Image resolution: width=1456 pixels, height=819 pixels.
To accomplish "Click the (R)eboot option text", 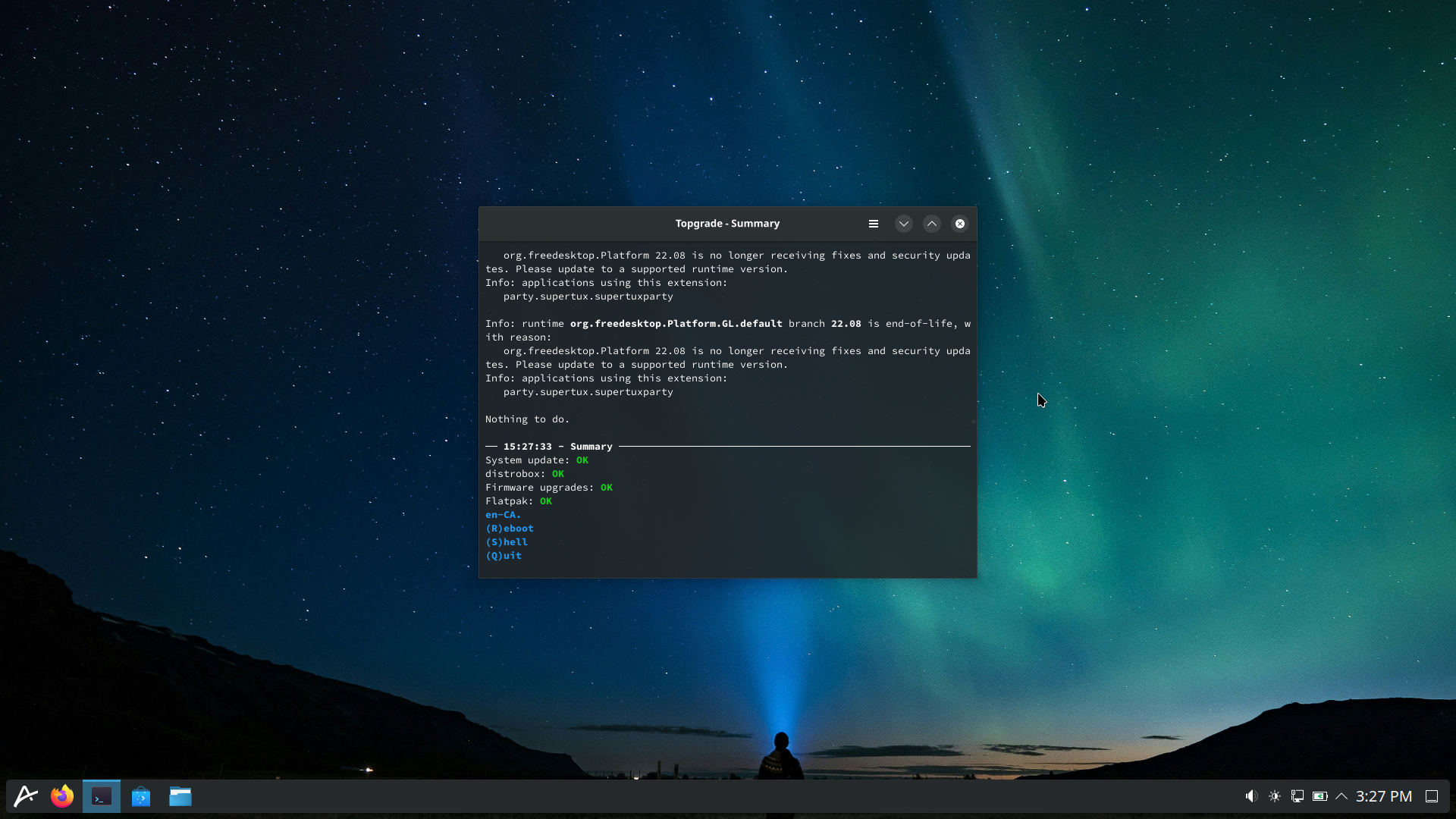I will [510, 529].
